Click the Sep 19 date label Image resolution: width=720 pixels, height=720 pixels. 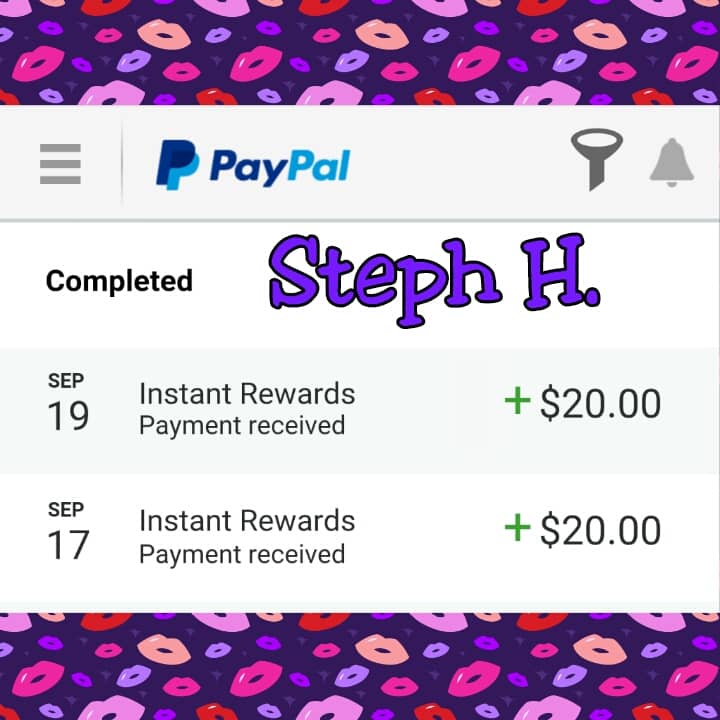point(68,401)
